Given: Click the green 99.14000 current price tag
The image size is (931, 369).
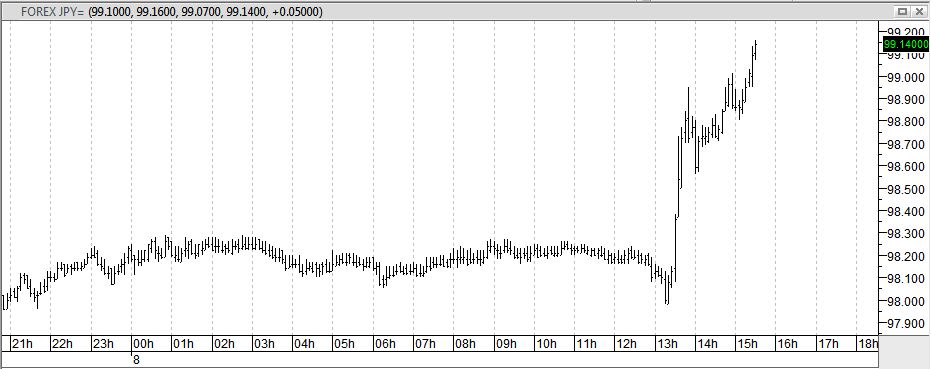Looking at the screenshot, I should point(905,45).
